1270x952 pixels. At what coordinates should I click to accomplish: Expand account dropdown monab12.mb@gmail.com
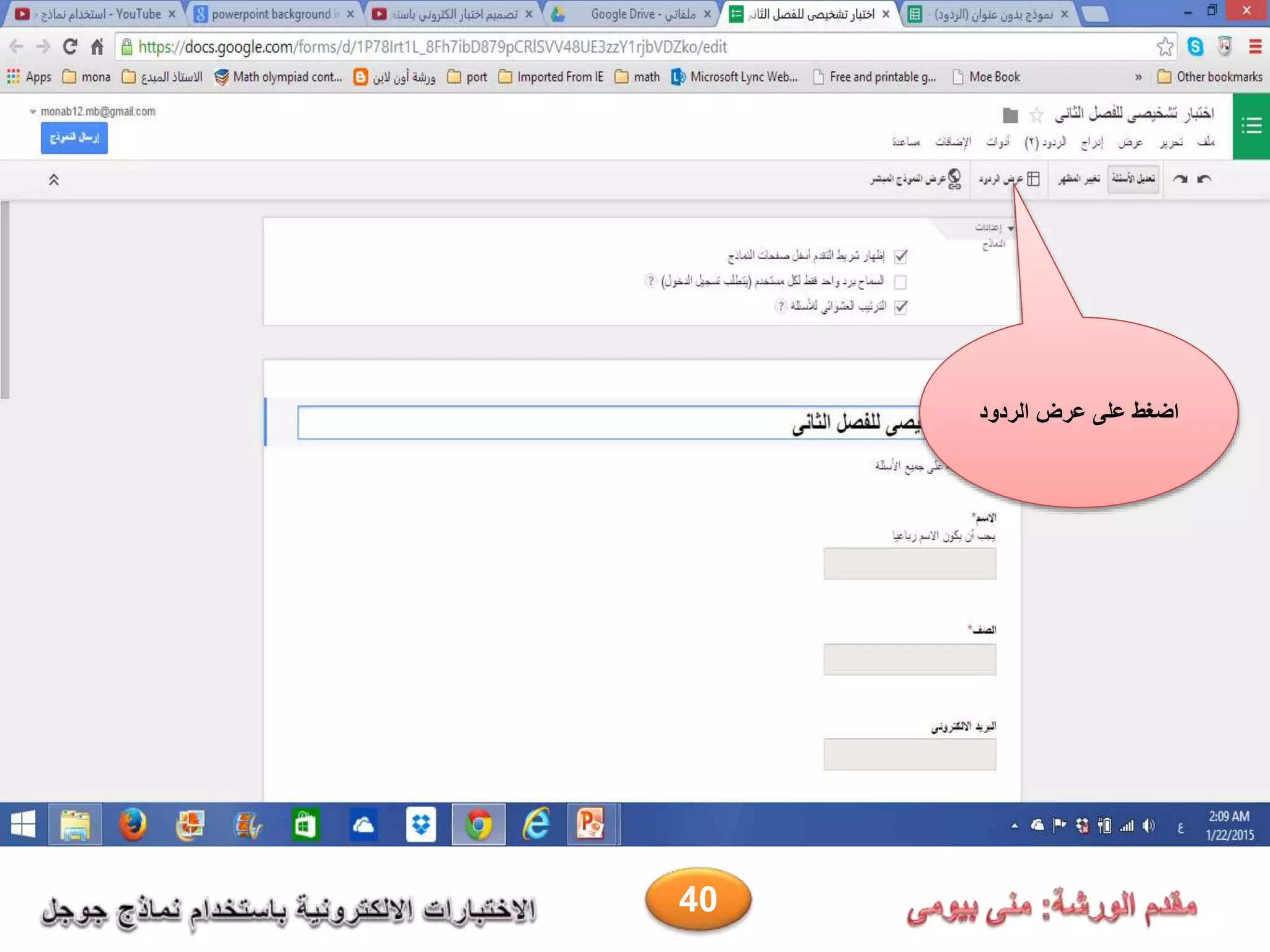pyautogui.click(x=93, y=112)
